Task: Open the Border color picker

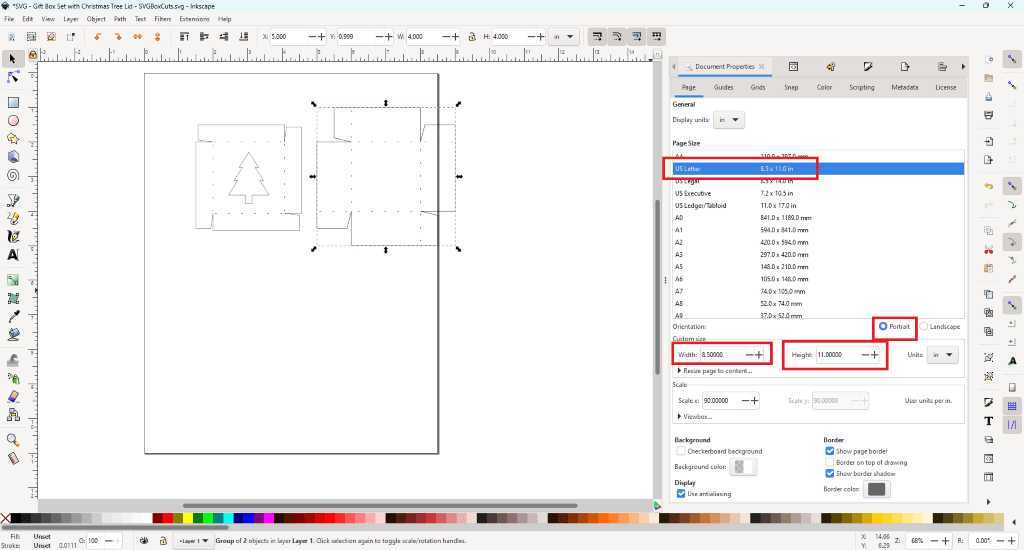Action: coord(876,489)
